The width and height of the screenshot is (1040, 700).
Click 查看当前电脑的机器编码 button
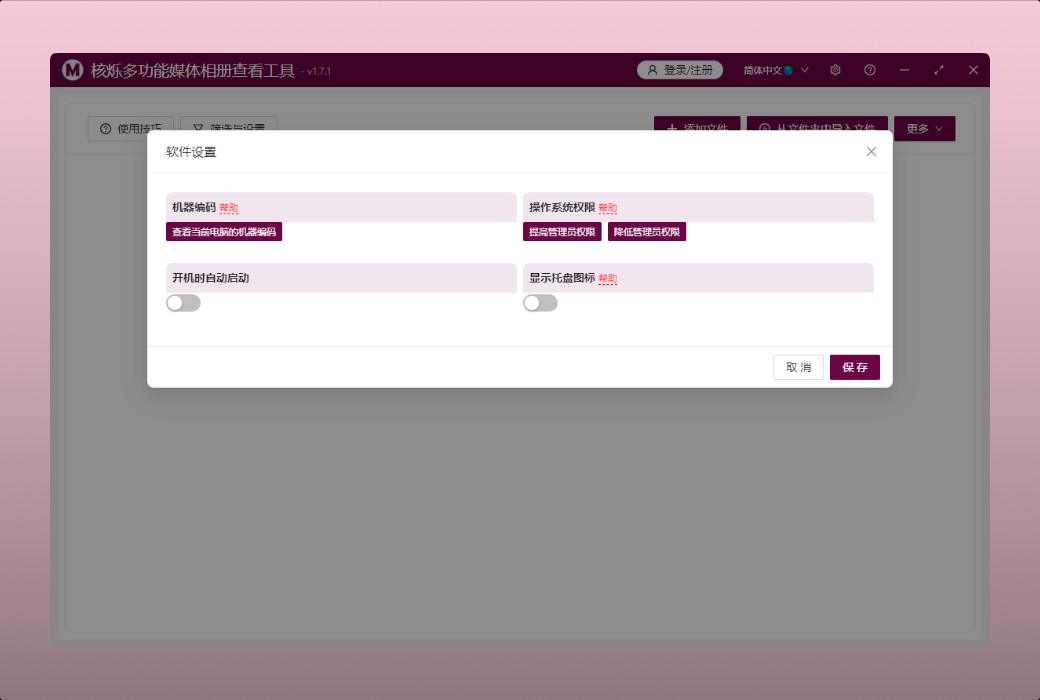[224, 232]
